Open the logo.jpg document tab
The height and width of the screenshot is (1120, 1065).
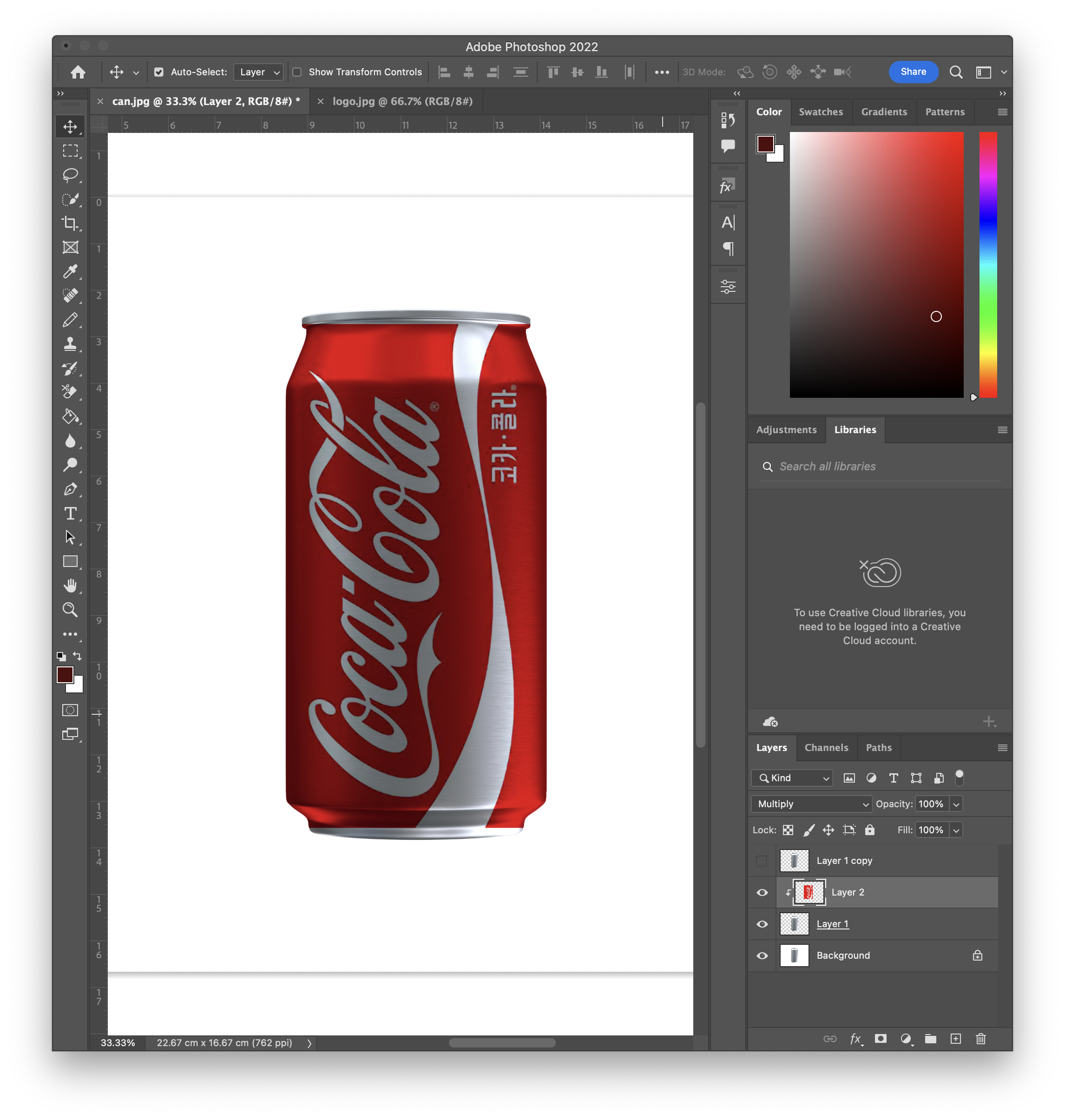[x=402, y=101]
